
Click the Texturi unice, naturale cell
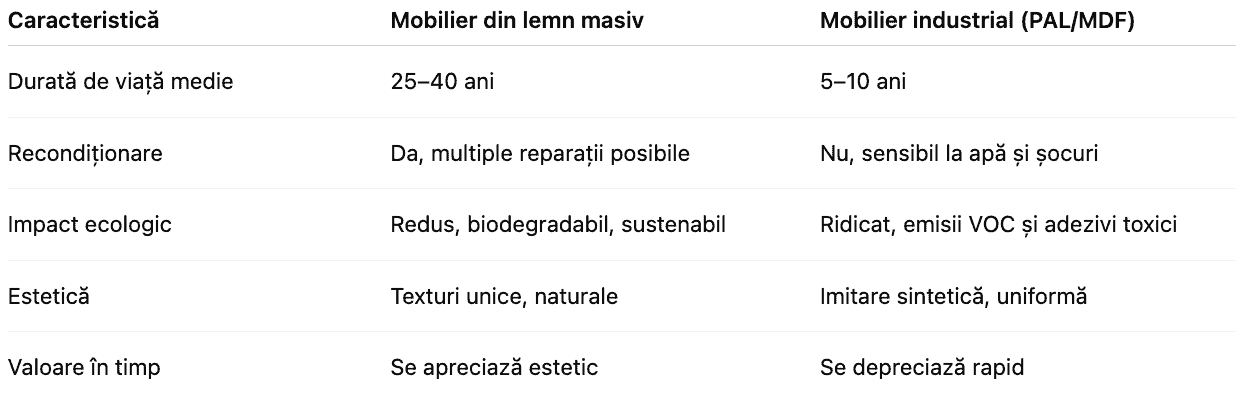(x=504, y=297)
